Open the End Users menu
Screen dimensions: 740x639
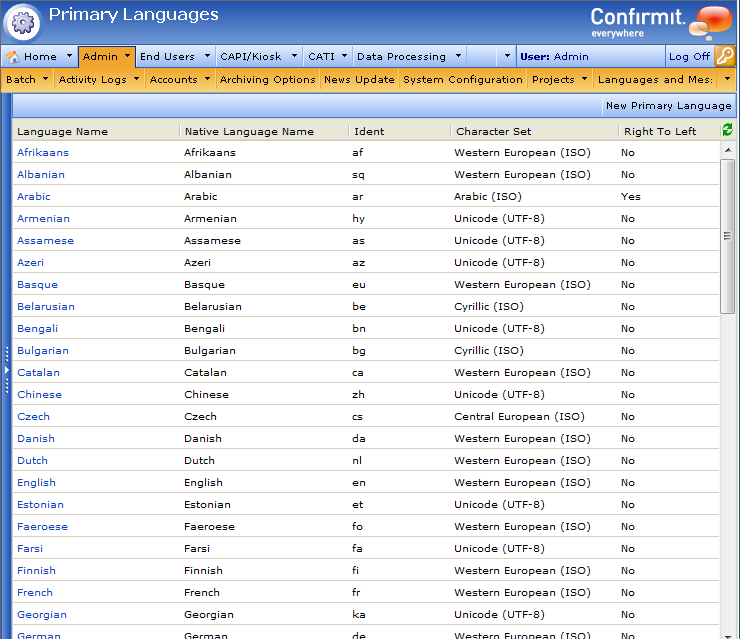click(x=167, y=57)
